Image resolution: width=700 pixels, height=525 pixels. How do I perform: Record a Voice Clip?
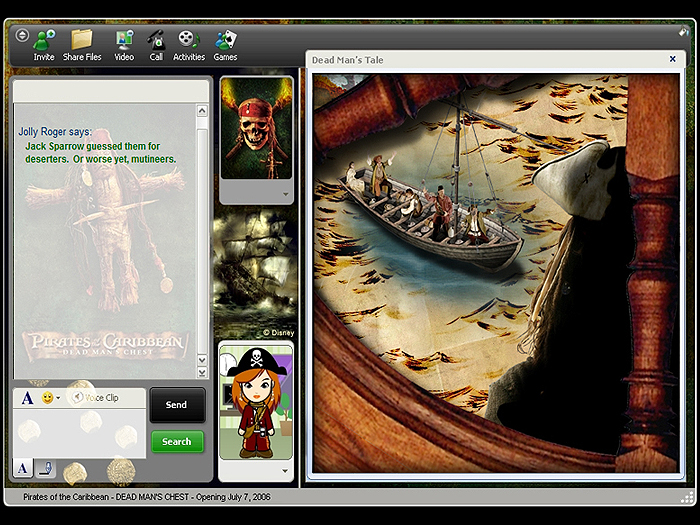click(96, 397)
